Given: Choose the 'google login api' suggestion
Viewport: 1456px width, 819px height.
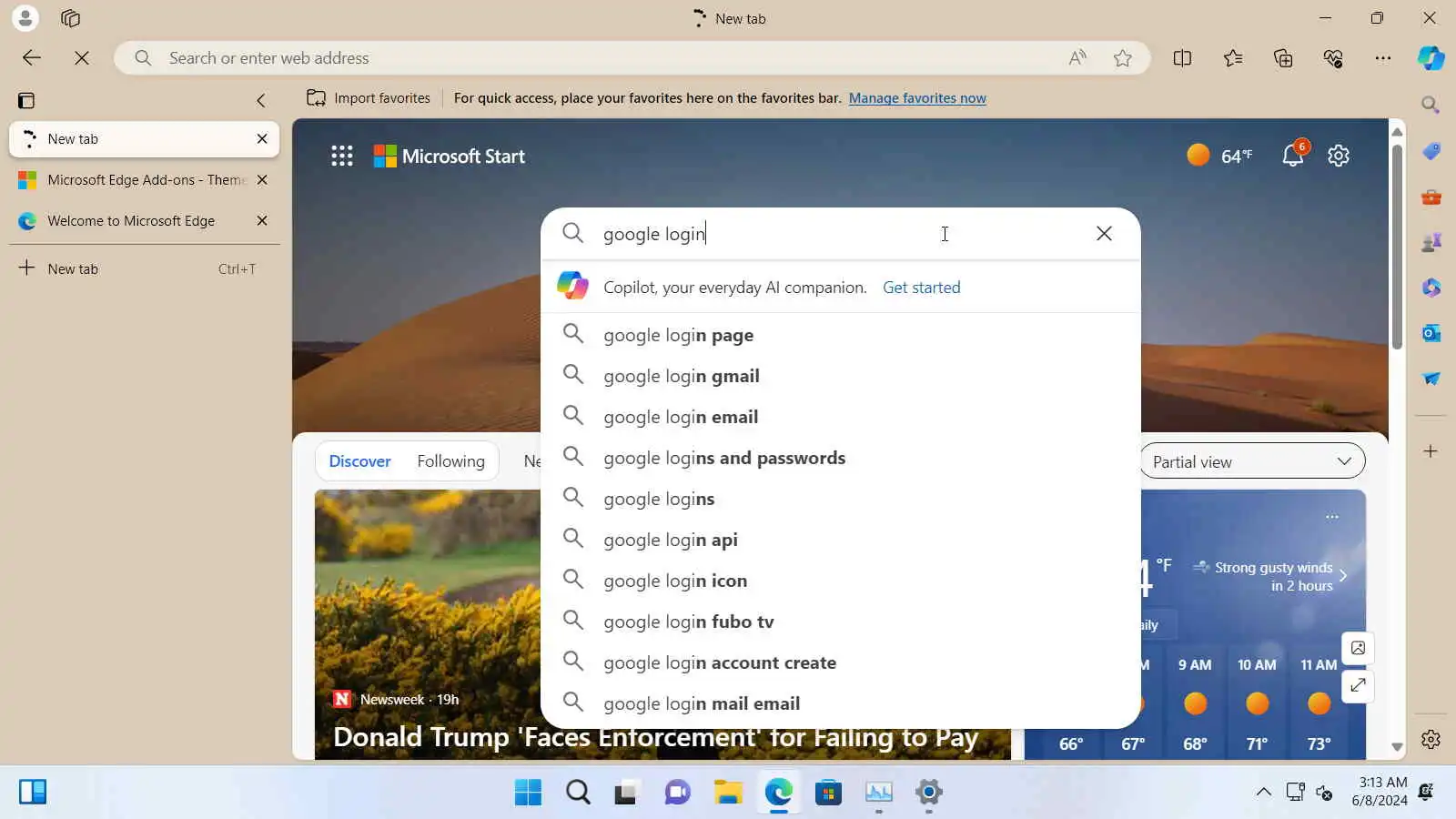Looking at the screenshot, I should (840, 540).
